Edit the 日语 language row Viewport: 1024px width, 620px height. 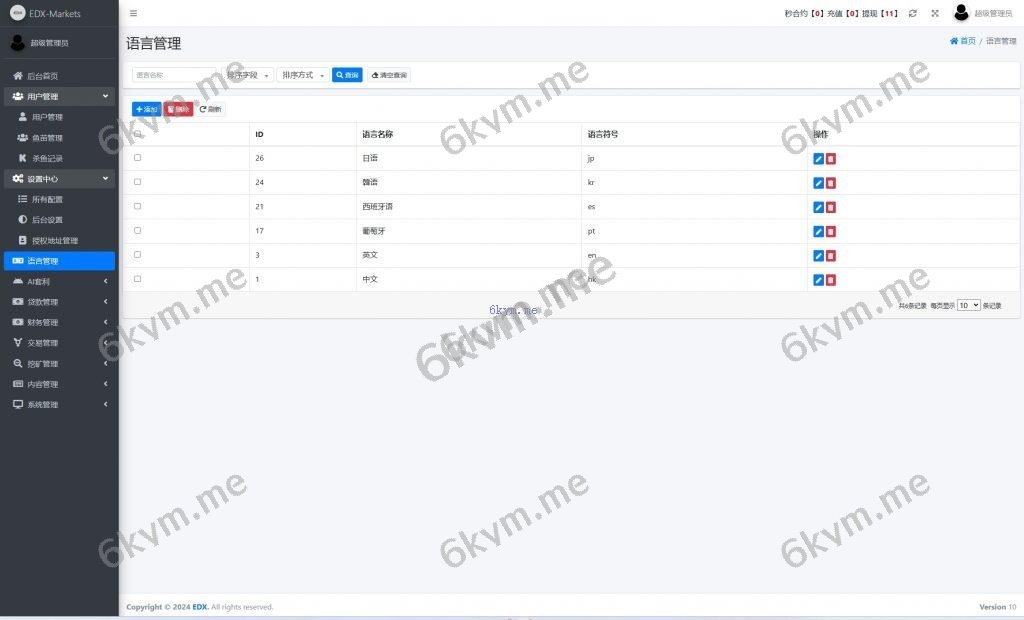(x=818, y=159)
